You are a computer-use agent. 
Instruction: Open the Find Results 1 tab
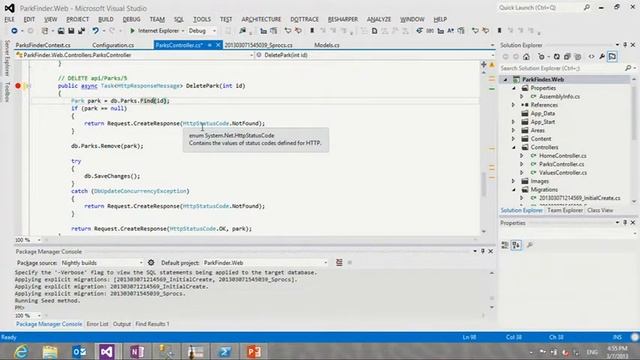(152, 324)
